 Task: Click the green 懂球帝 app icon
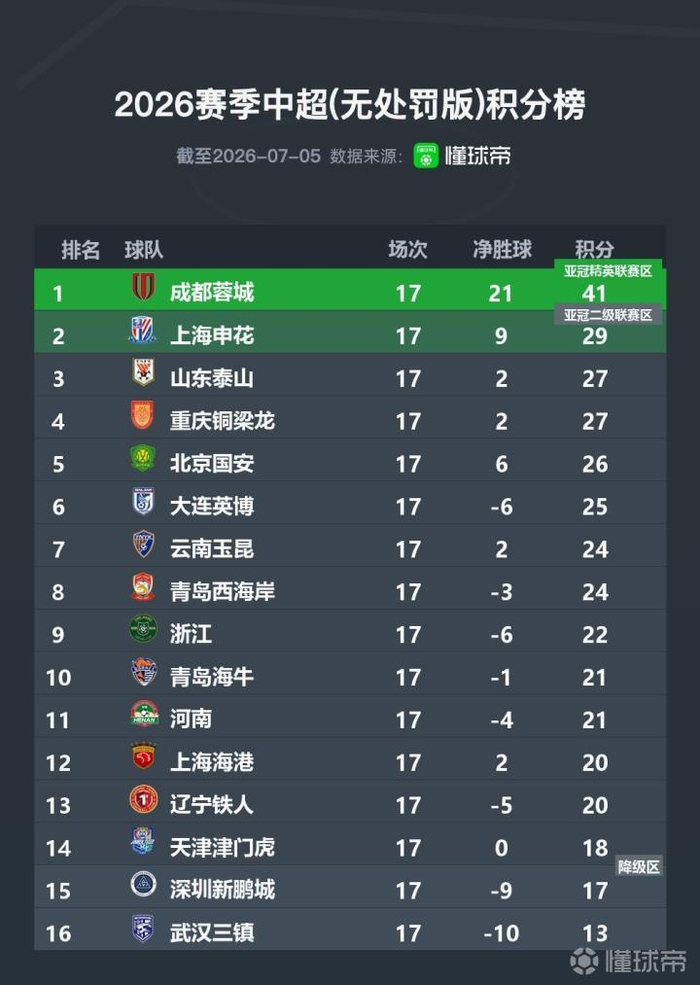tap(425, 156)
